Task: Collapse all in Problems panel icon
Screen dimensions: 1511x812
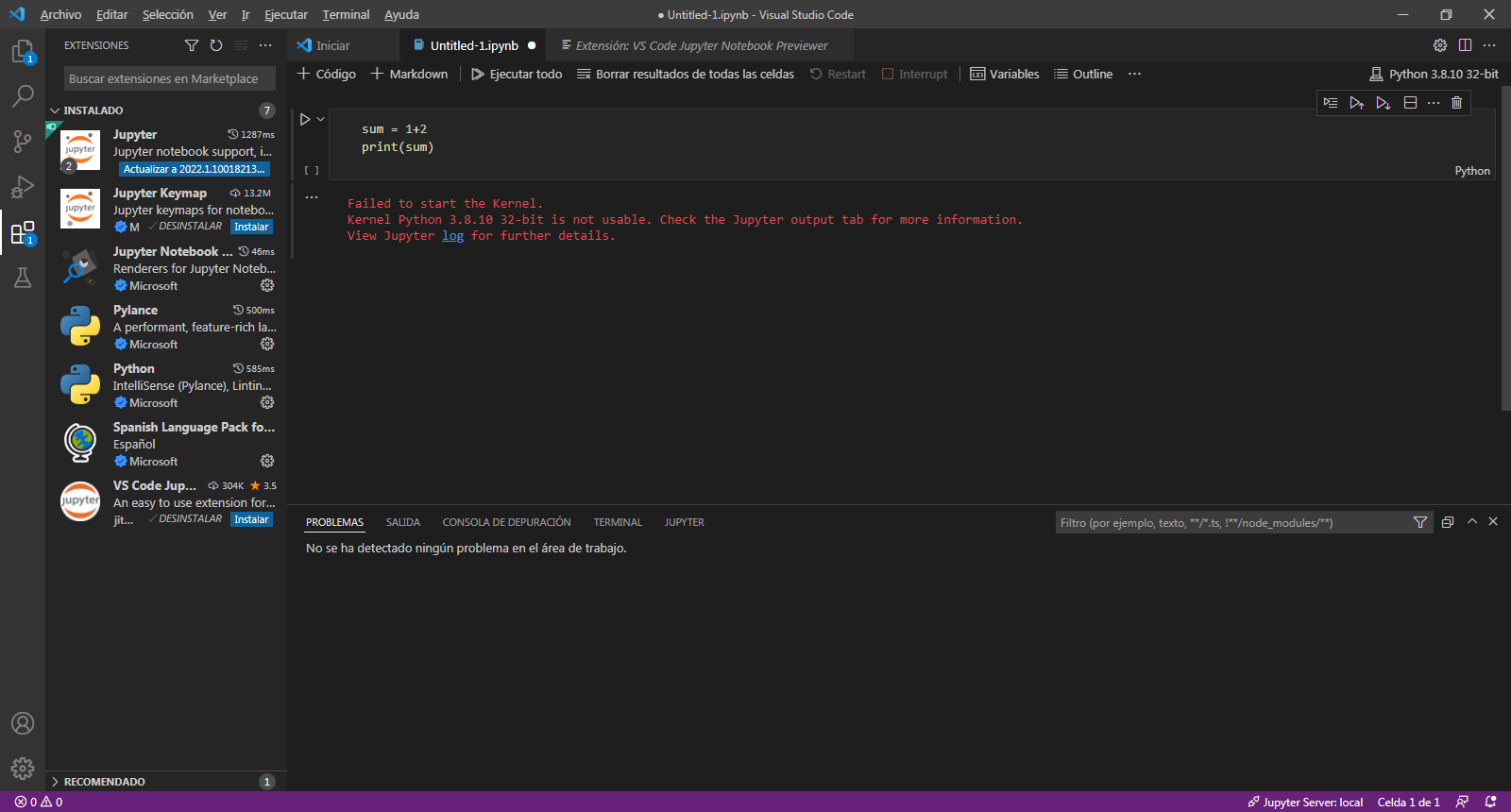Action: point(1448,522)
